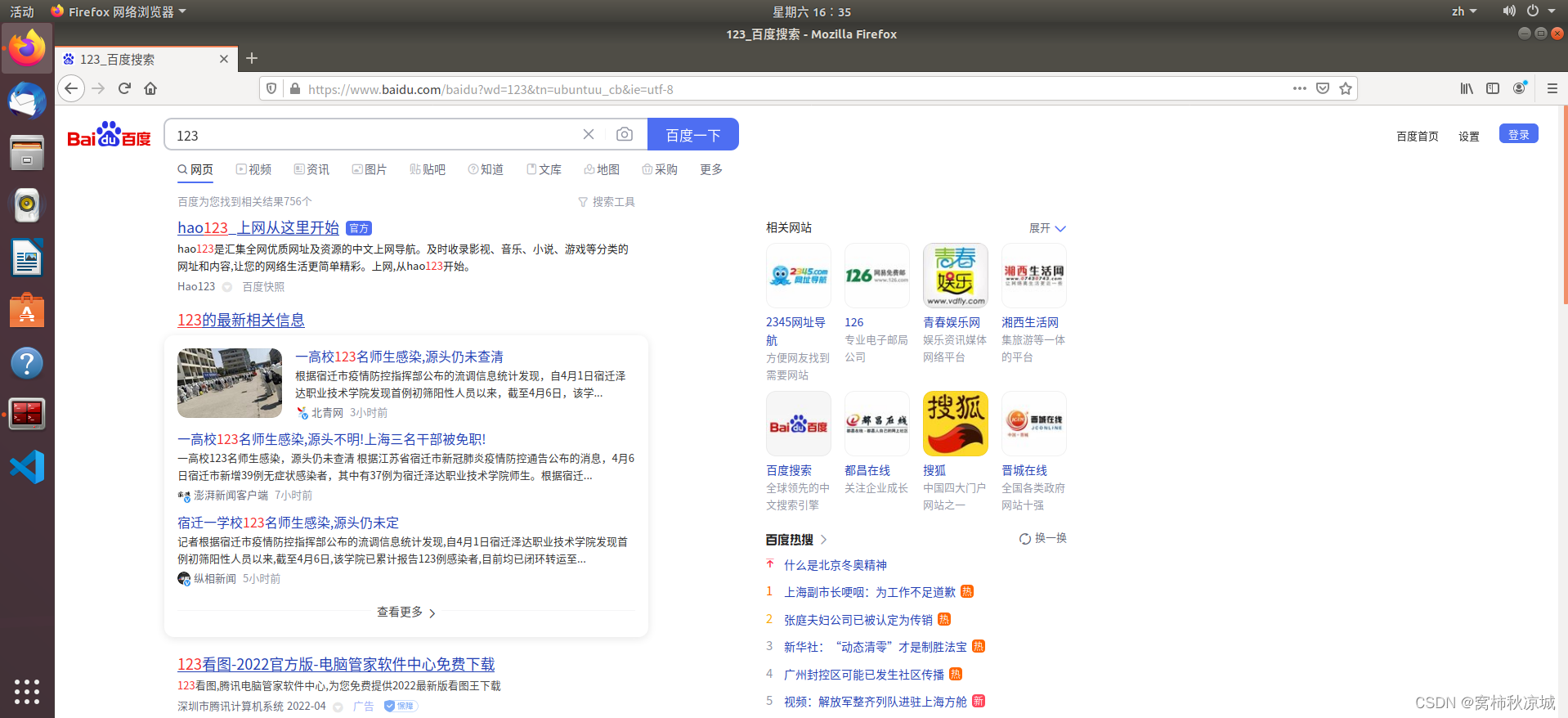
Task: Select the 网页 search tab
Action: [x=195, y=169]
